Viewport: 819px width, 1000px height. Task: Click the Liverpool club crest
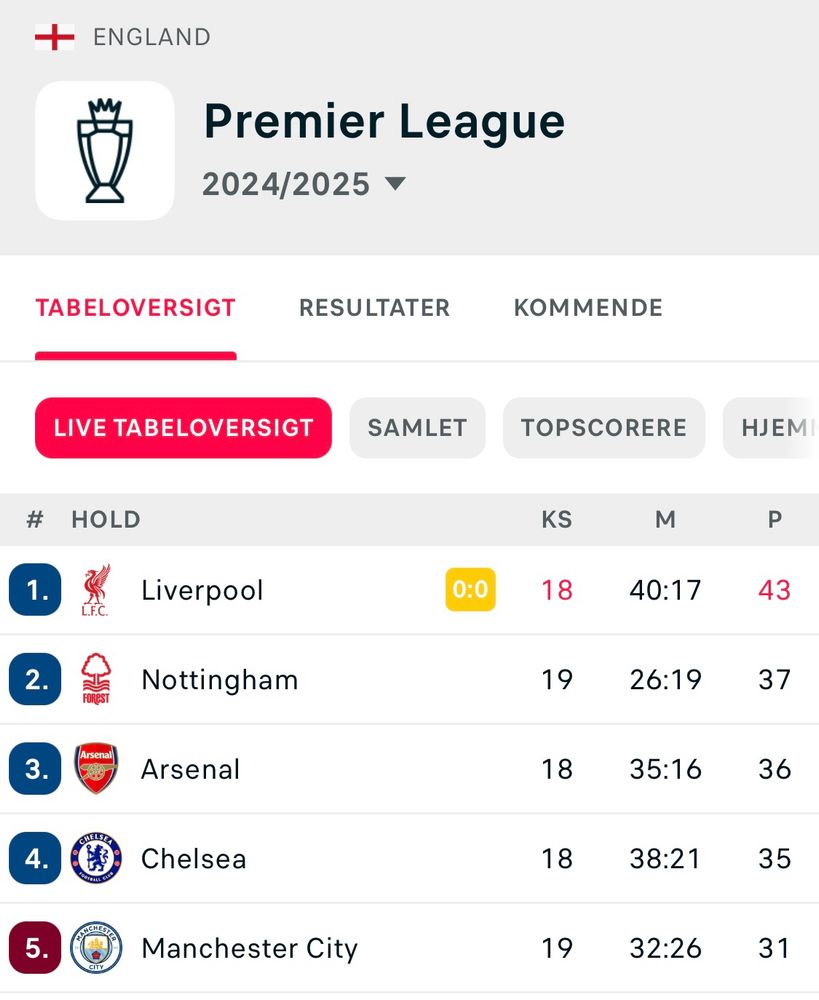pyautogui.click(x=96, y=590)
